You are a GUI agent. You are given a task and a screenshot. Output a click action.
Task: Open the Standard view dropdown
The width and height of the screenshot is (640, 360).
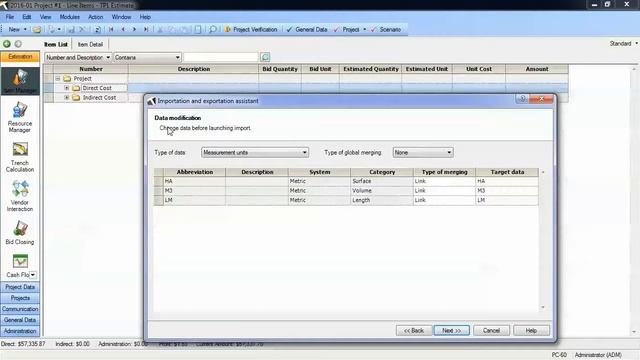click(x=637, y=43)
